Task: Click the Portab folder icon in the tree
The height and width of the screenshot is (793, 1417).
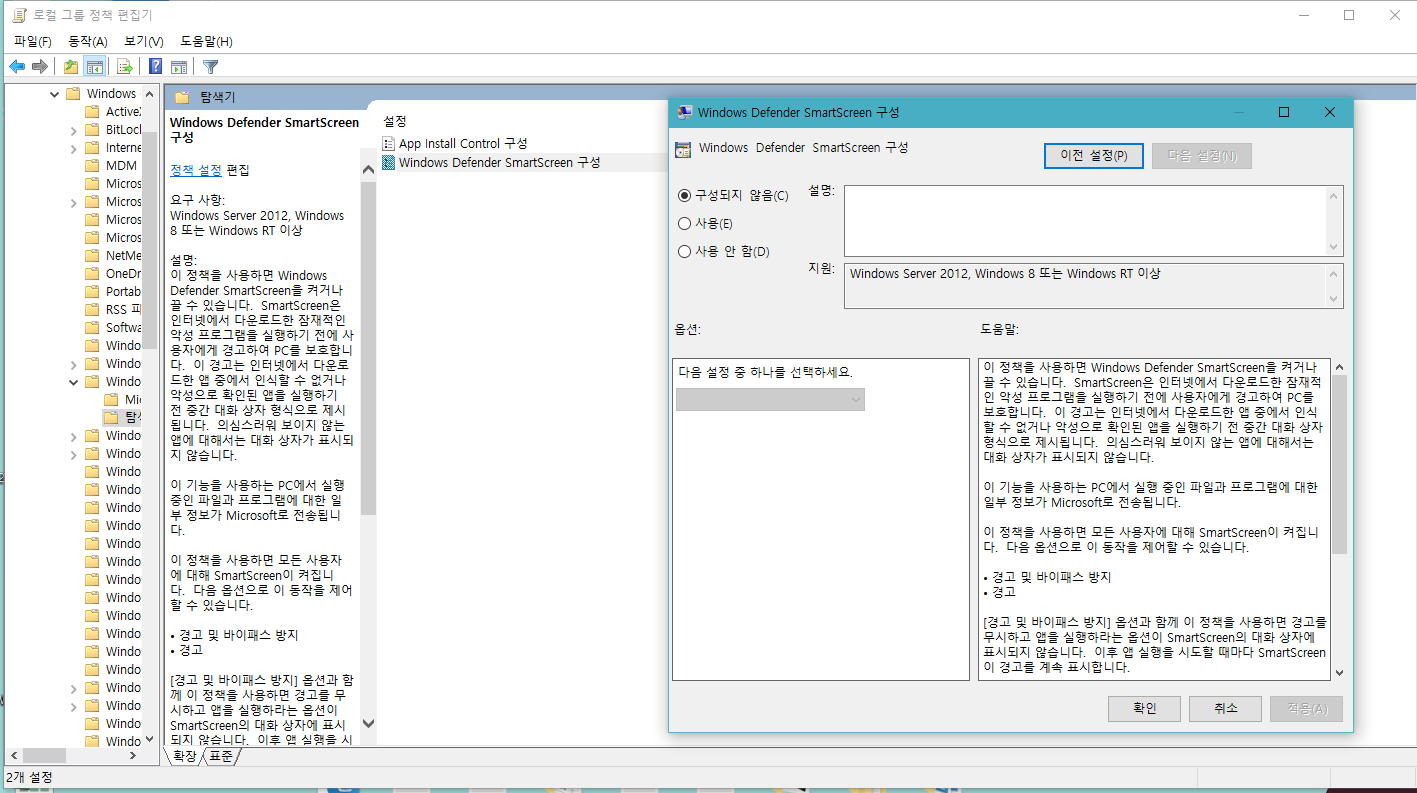Action: tap(93, 292)
